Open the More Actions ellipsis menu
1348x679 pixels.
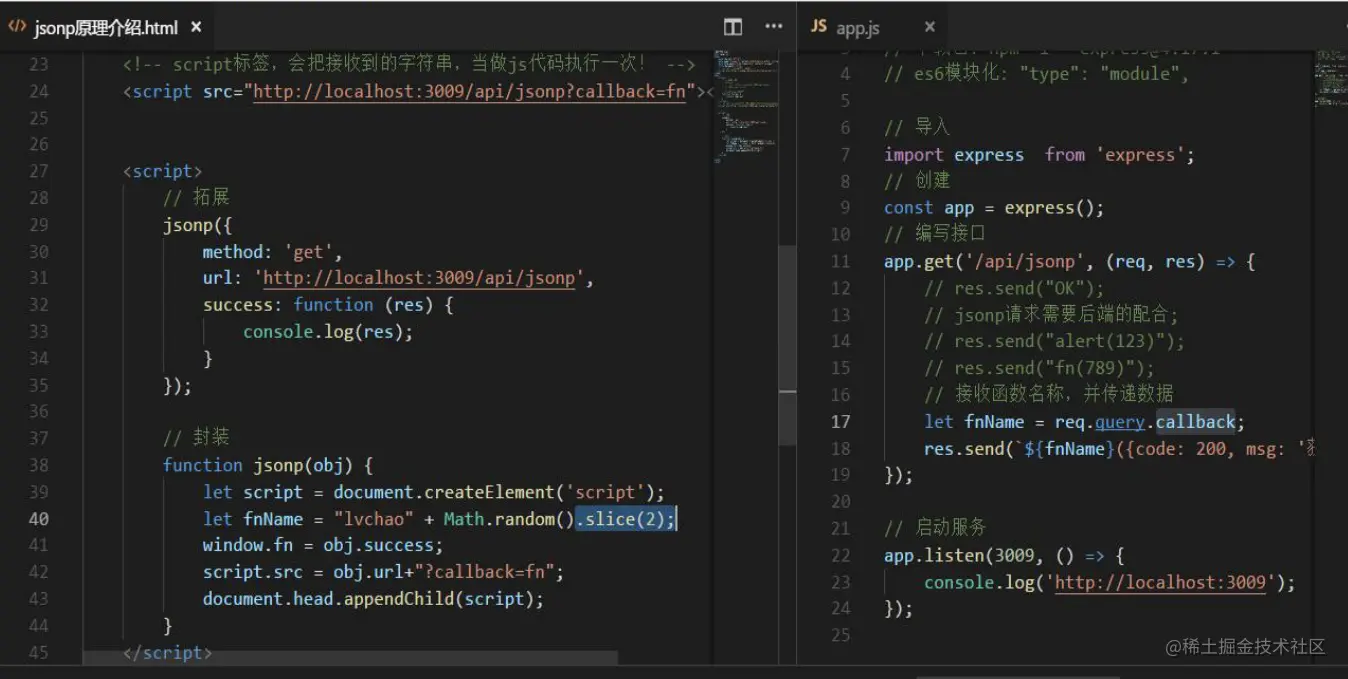coord(774,27)
